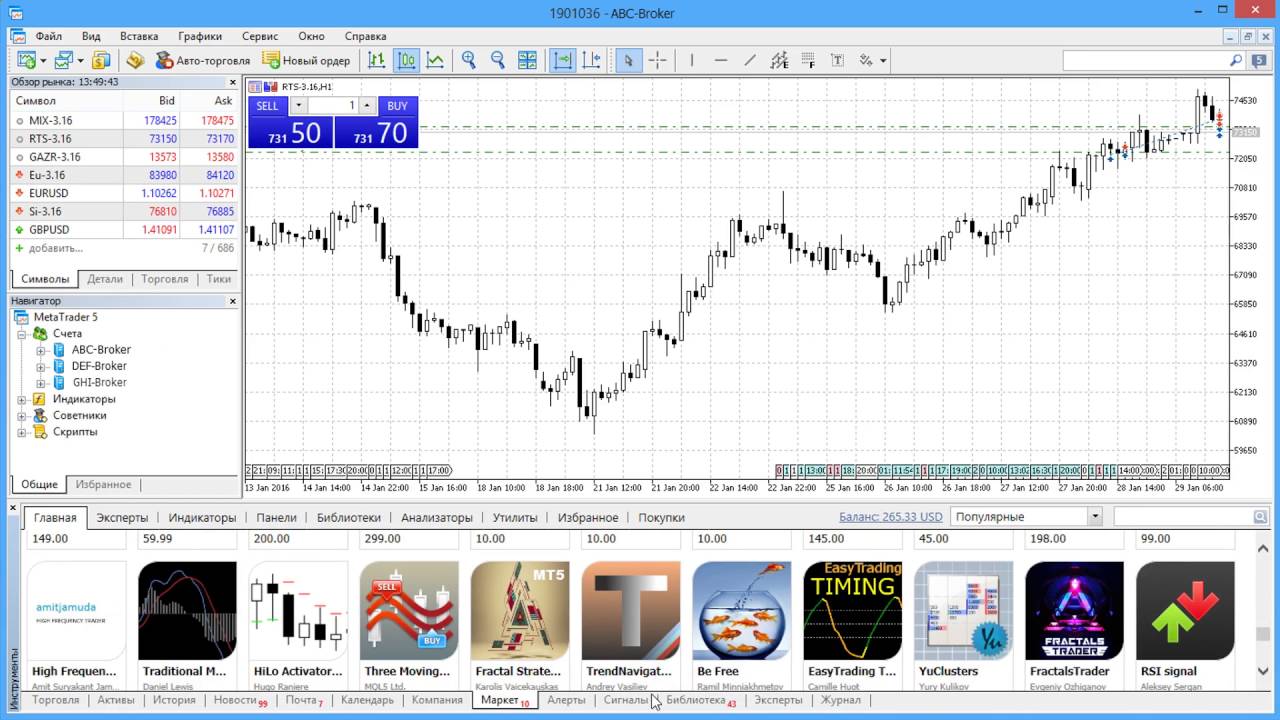Open the Покупки market tab
This screenshot has height=720, width=1280.
click(x=661, y=517)
